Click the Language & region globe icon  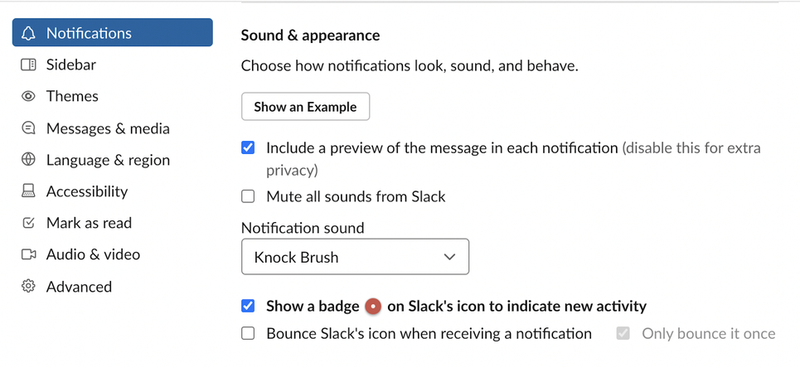29,160
